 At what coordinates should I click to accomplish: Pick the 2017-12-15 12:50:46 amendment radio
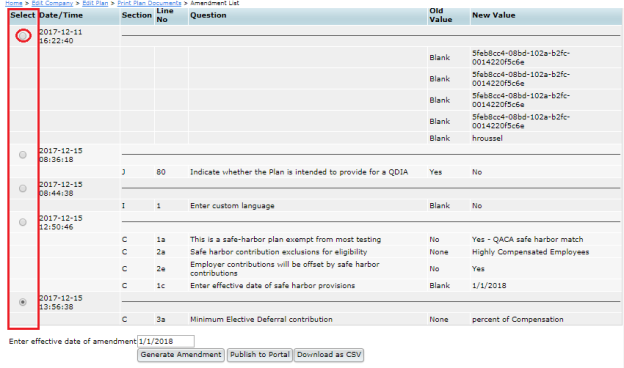(23, 222)
